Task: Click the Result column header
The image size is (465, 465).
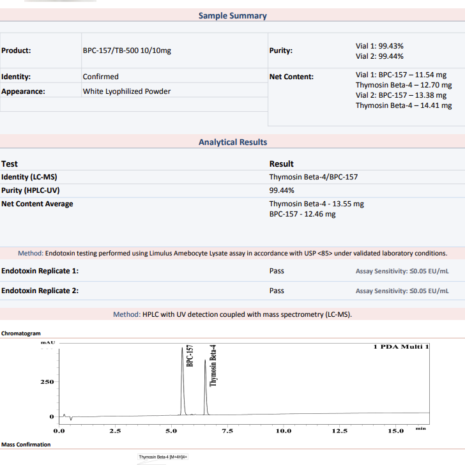Action: coord(281,164)
